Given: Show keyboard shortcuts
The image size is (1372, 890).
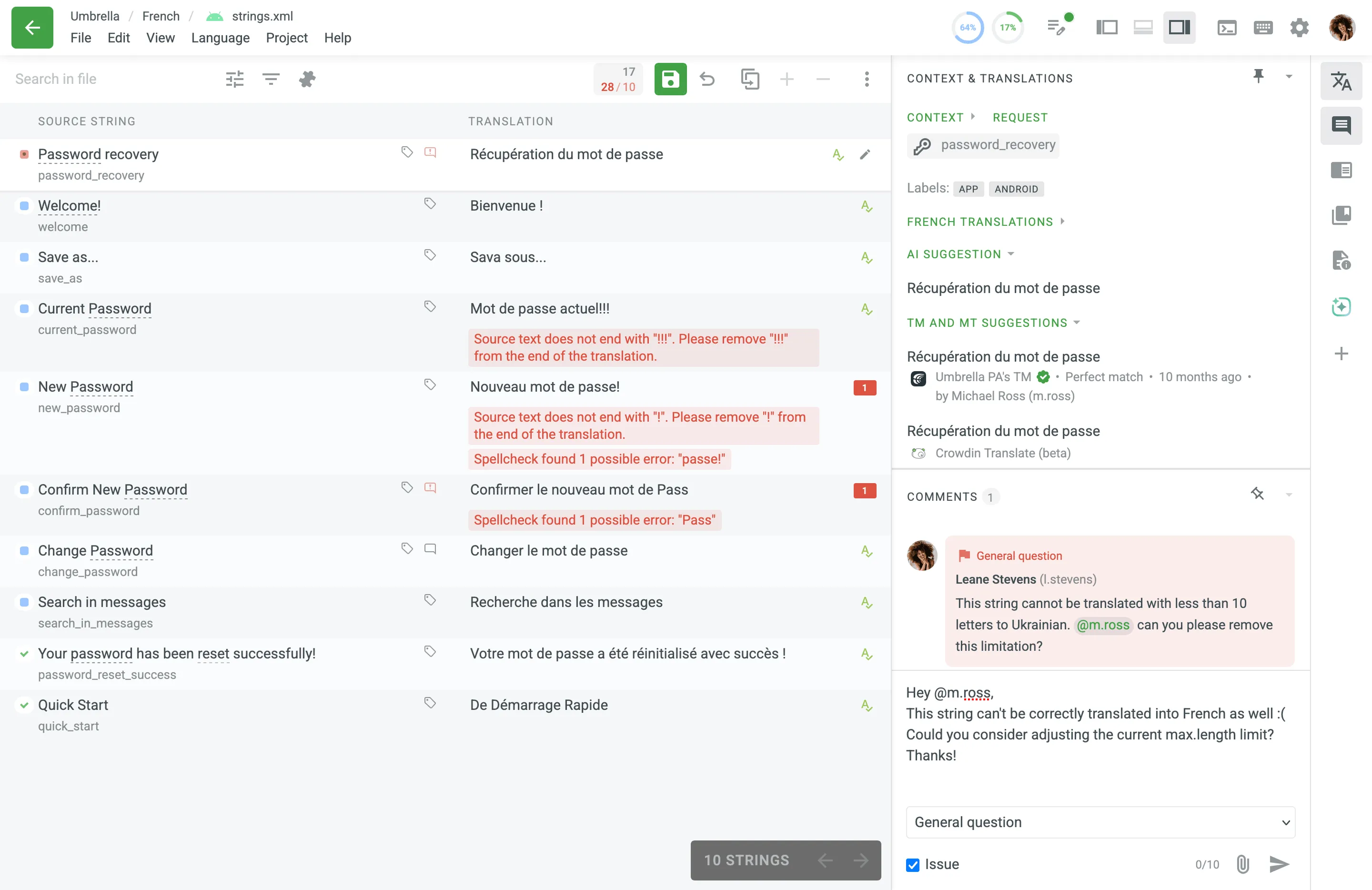Looking at the screenshot, I should click(x=1263, y=27).
